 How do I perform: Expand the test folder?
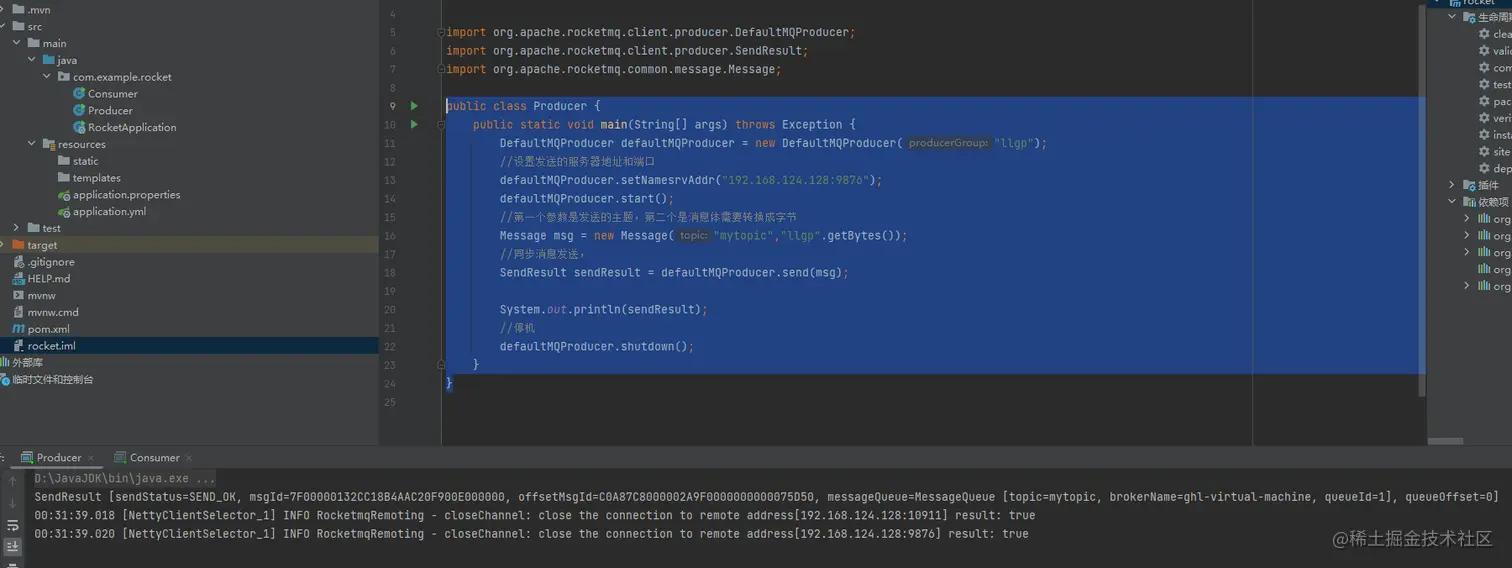(17, 229)
